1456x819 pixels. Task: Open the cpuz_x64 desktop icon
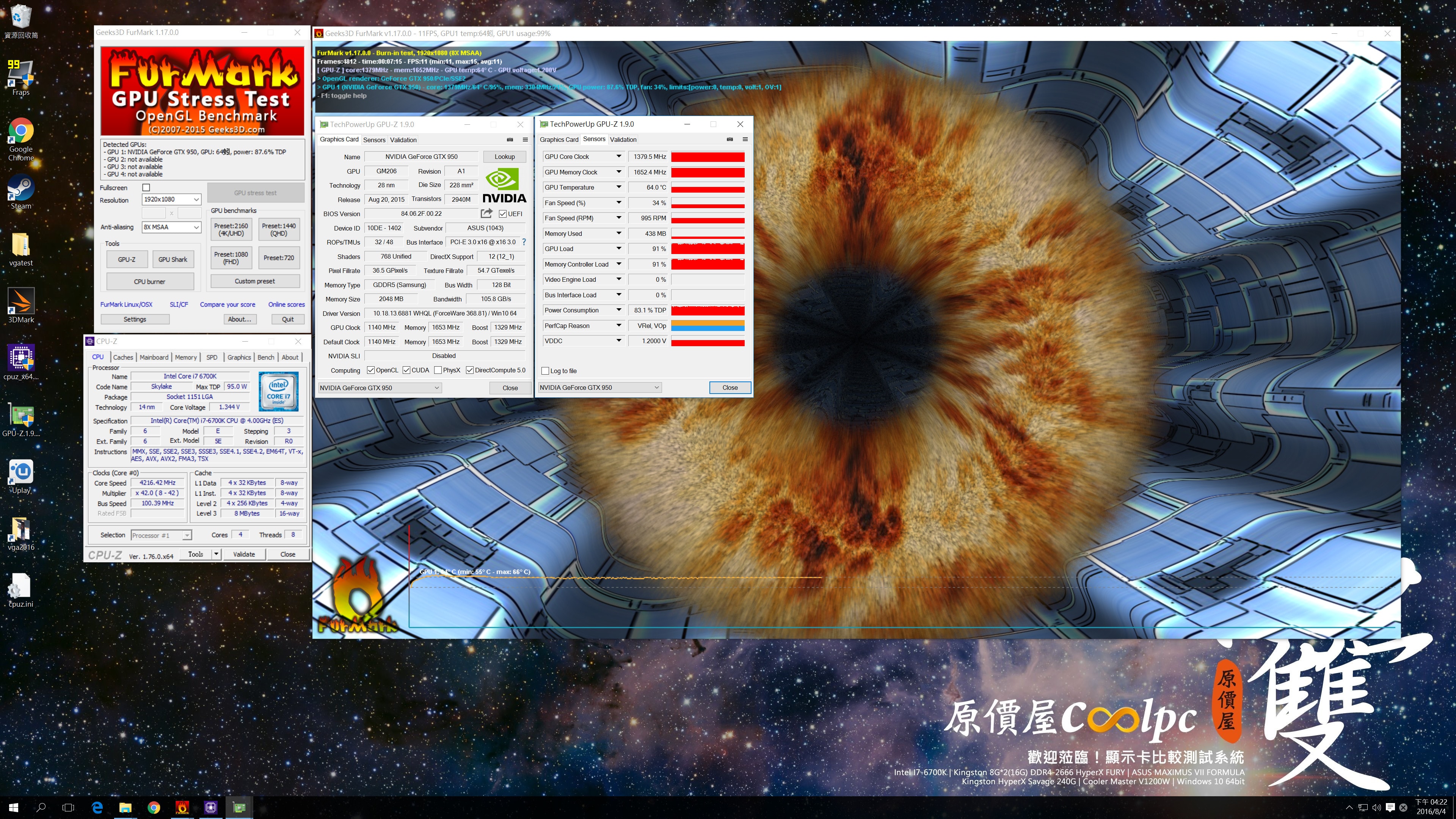(21, 362)
